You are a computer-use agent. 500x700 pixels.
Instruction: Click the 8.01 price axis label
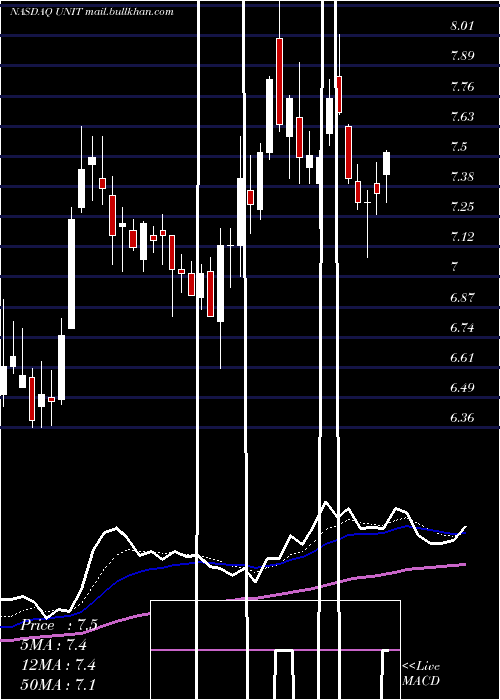[461, 26]
